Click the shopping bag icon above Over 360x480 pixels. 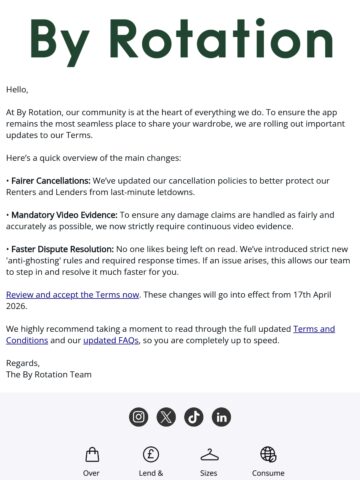point(92,455)
